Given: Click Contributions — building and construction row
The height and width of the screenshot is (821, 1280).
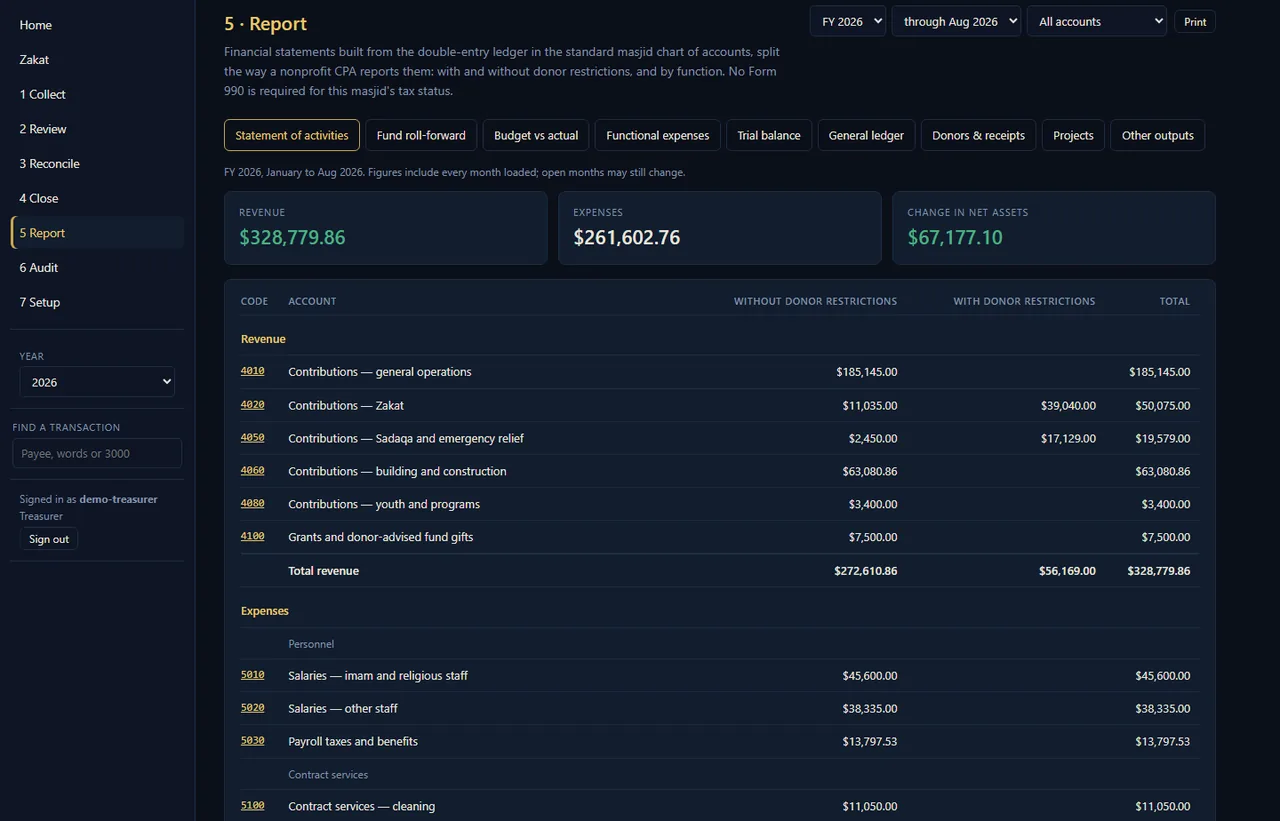Looking at the screenshot, I should tap(720, 471).
